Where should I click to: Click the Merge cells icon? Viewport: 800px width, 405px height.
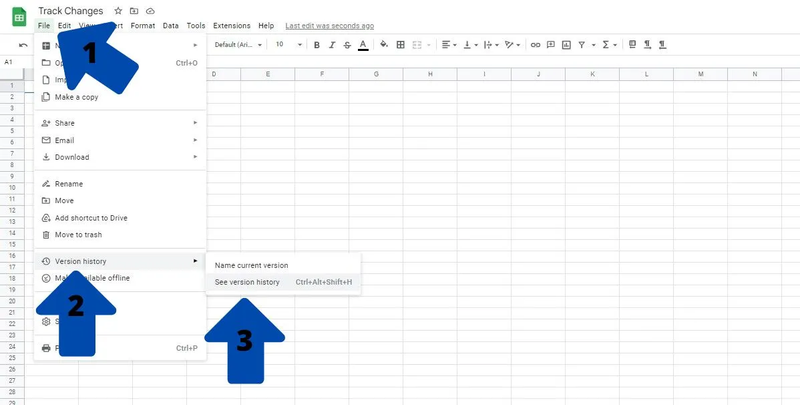(417, 45)
